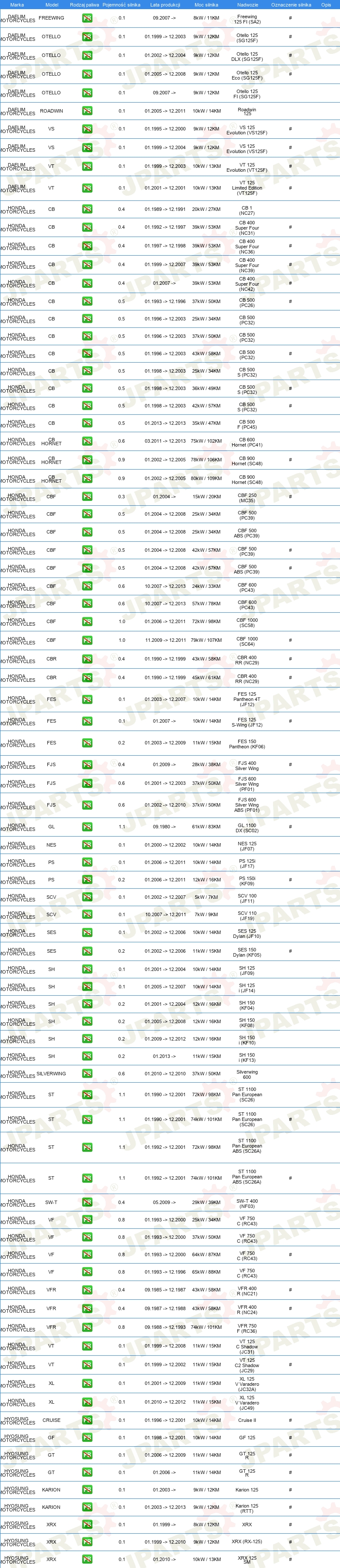Screen dimensions: 340x1568
Task: Select the body cell XRX (RX-125)
Action: [247, 1542]
